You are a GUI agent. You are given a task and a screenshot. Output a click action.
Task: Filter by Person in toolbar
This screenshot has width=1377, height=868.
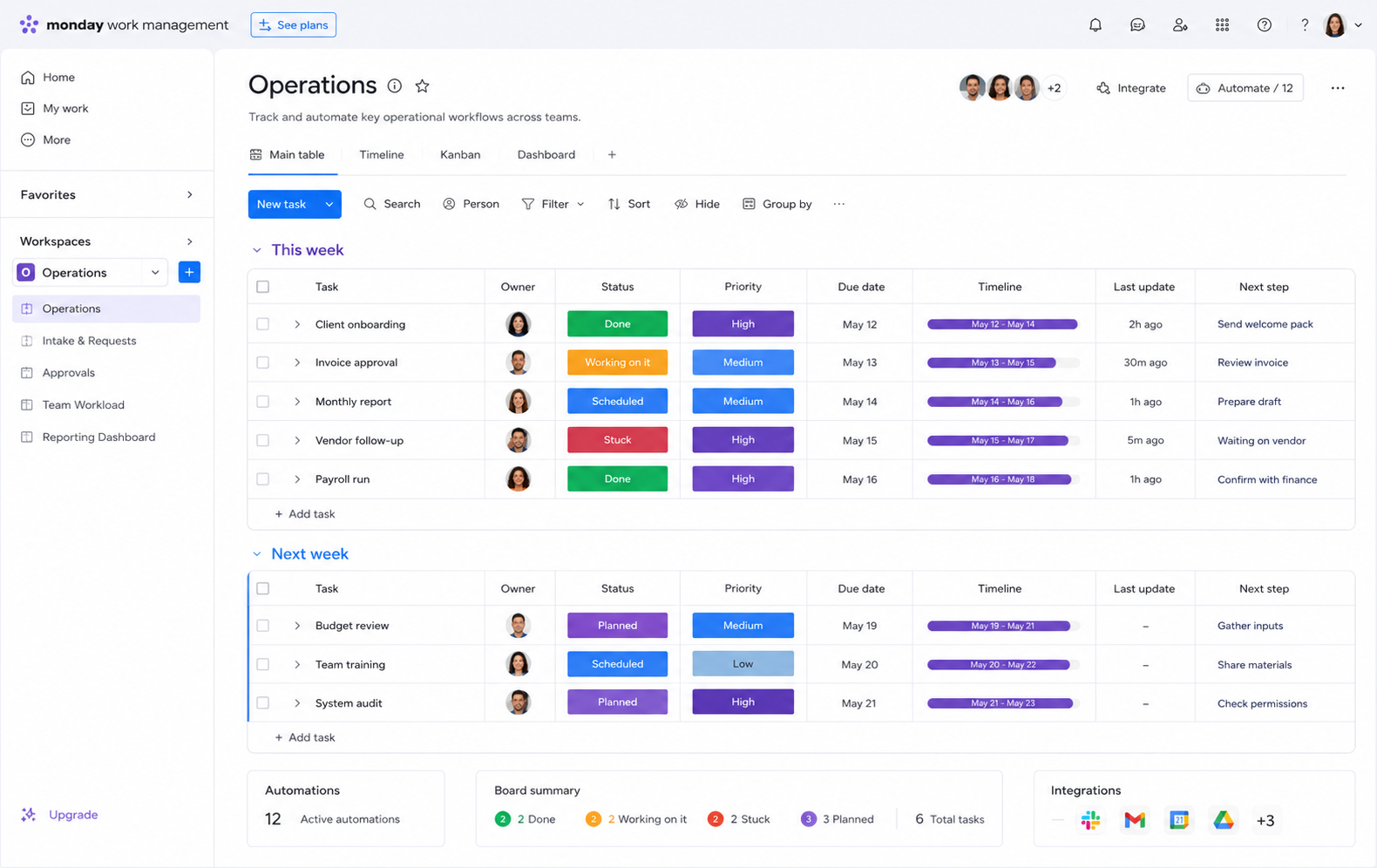tap(471, 204)
